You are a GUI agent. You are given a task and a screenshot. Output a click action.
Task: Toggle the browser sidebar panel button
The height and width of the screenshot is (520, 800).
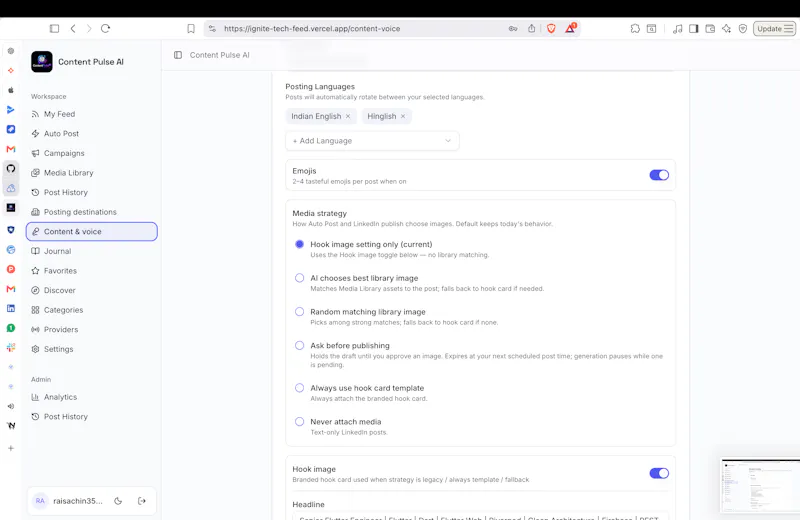tap(54, 29)
